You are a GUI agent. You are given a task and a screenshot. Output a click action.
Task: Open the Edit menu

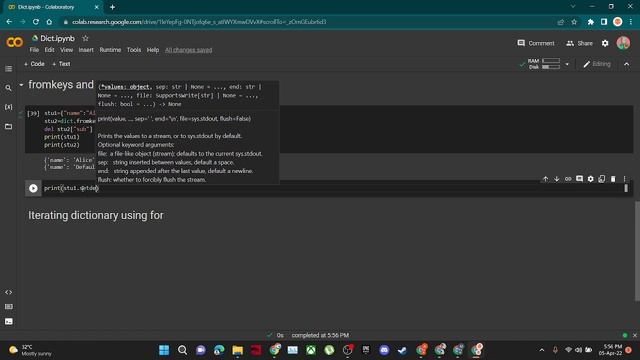(x=49, y=50)
